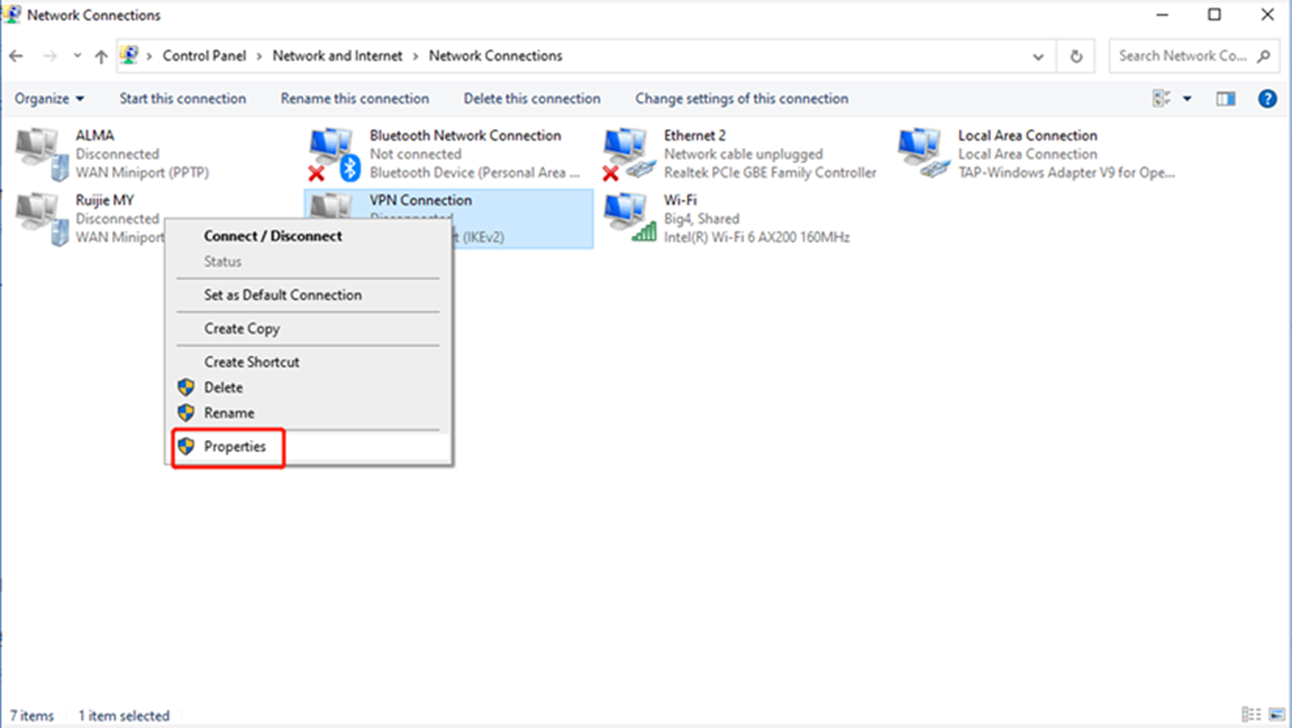
Task: Click Connect / Disconnect in context menu
Action: (273, 236)
